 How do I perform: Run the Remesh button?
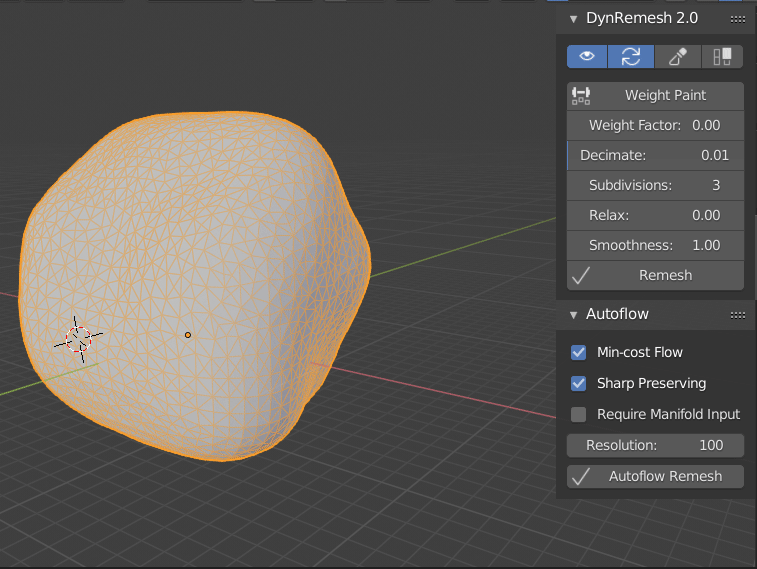(655, 276)
